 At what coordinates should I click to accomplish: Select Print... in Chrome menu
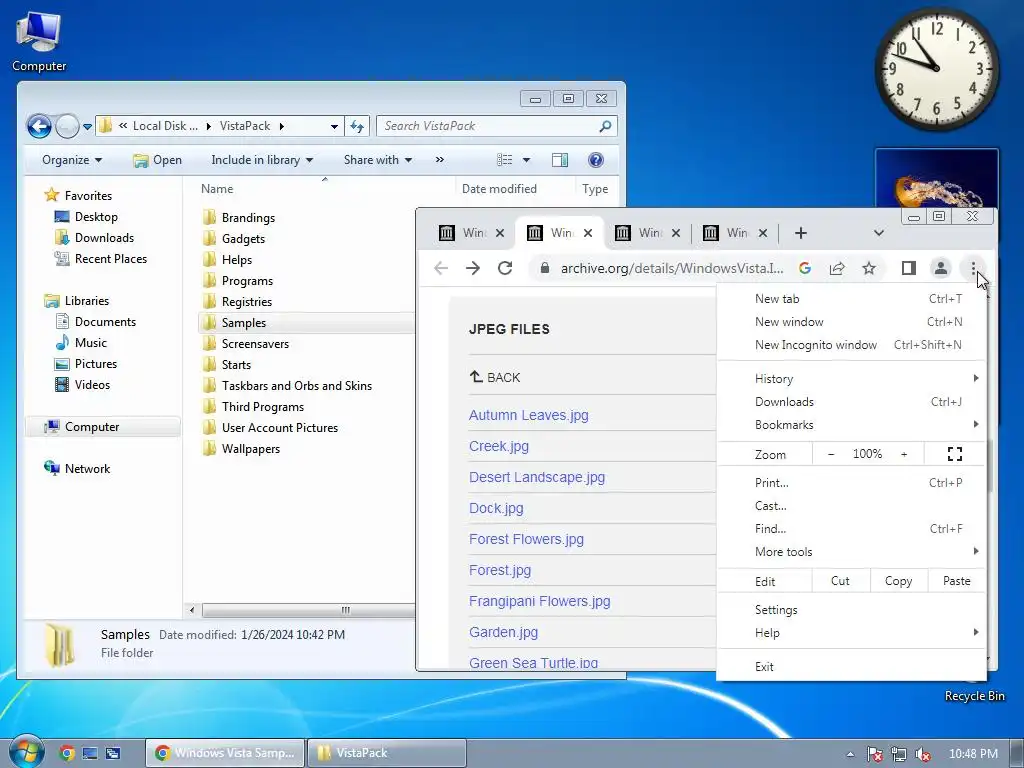851,483
